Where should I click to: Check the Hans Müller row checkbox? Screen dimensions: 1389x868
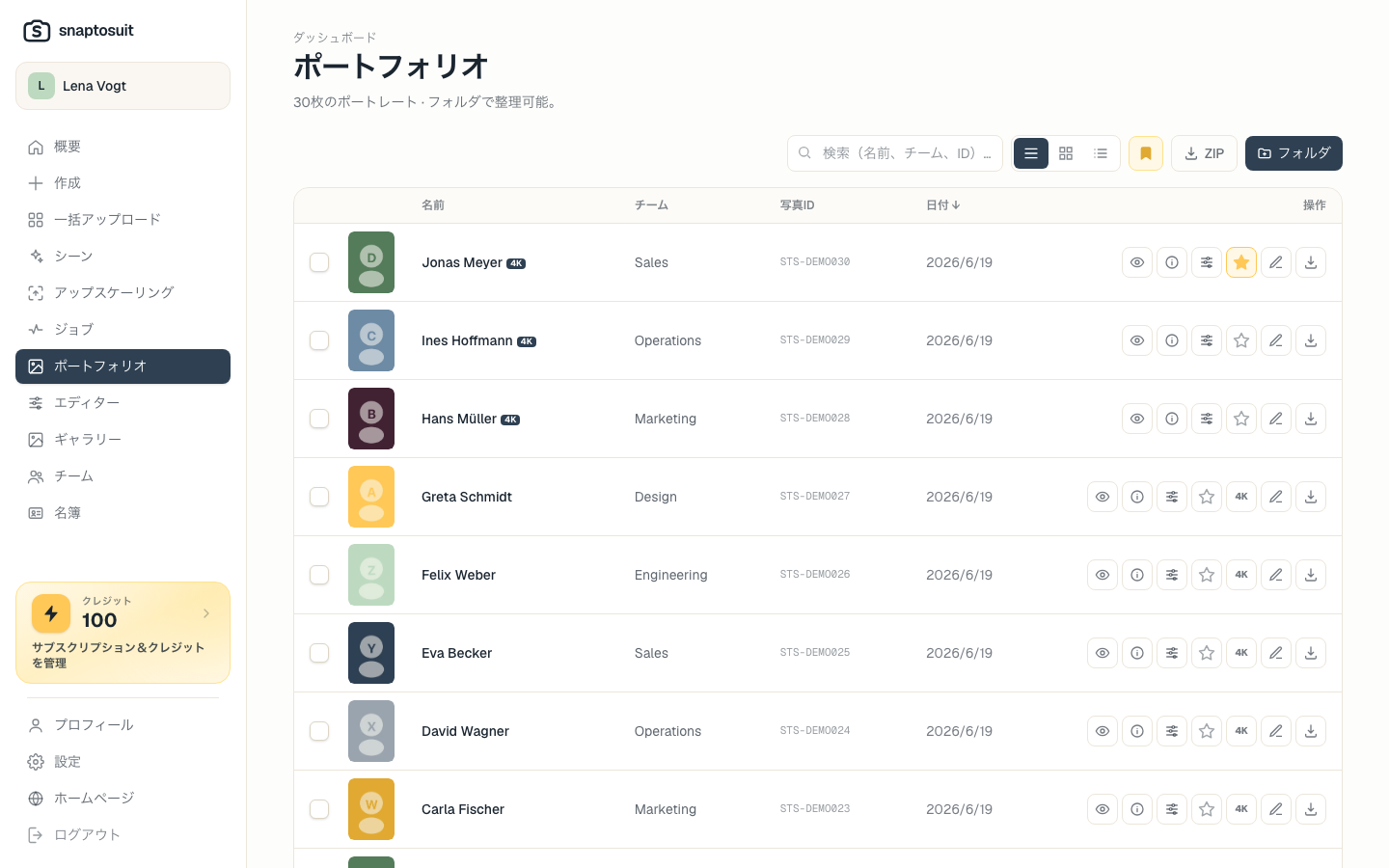point(319,419)
